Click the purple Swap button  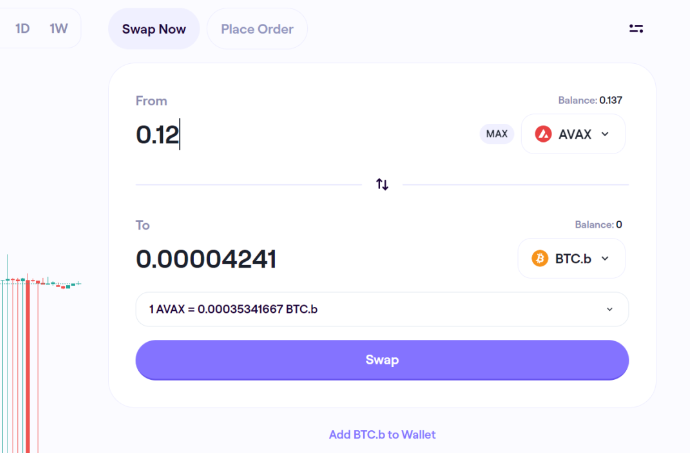382,360
